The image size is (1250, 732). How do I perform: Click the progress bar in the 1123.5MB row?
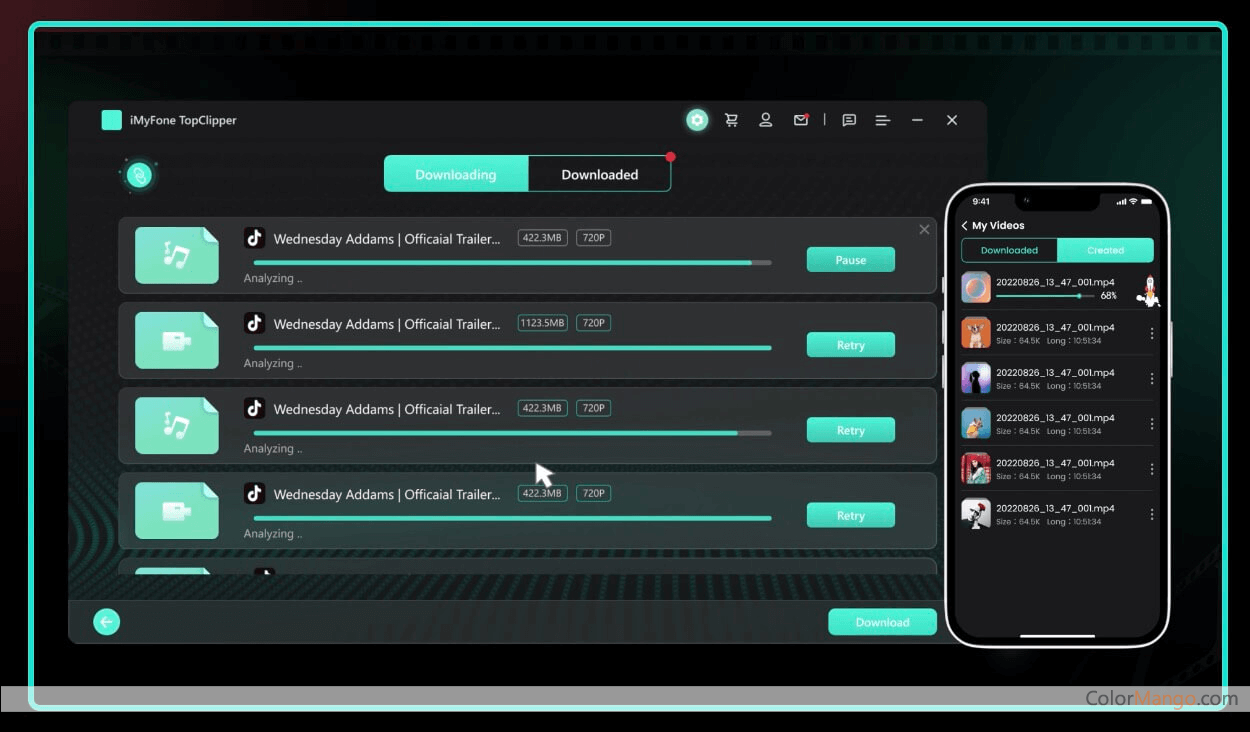(512, 348)
